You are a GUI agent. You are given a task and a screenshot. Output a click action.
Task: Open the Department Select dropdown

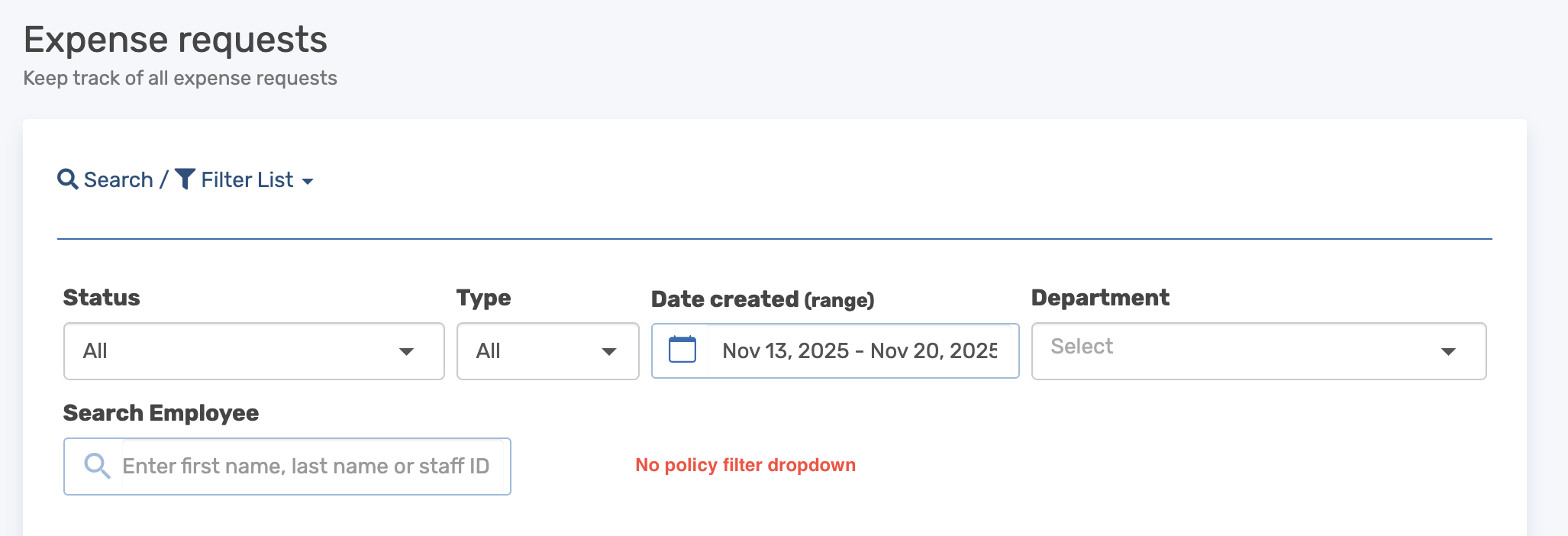point(1237,350)
